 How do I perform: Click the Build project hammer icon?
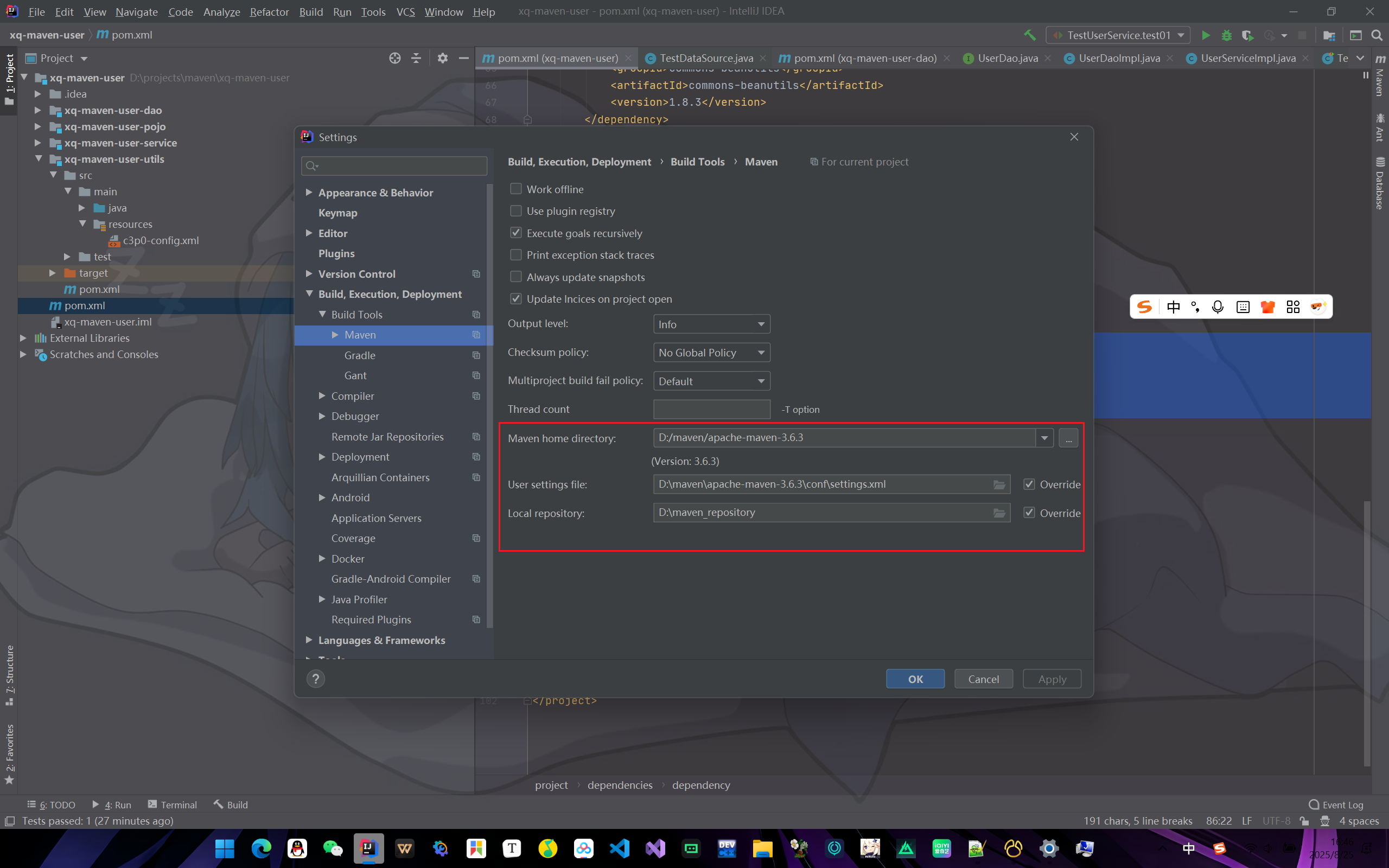[x=1030, y=35]
